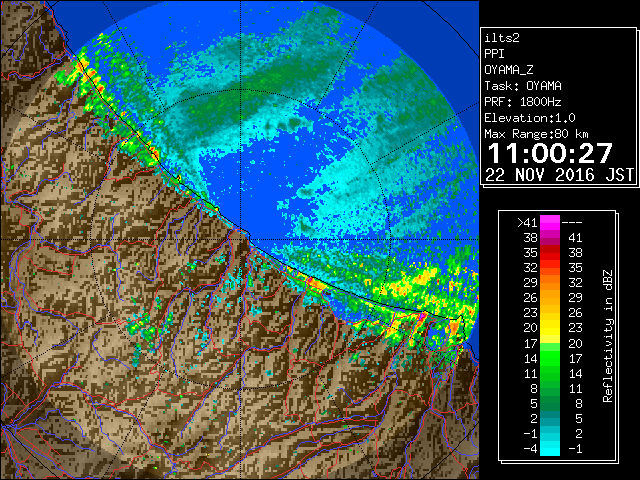Click the PPI scan type label
This screenshot has width=640, height=480.
(x=494, y=54)
